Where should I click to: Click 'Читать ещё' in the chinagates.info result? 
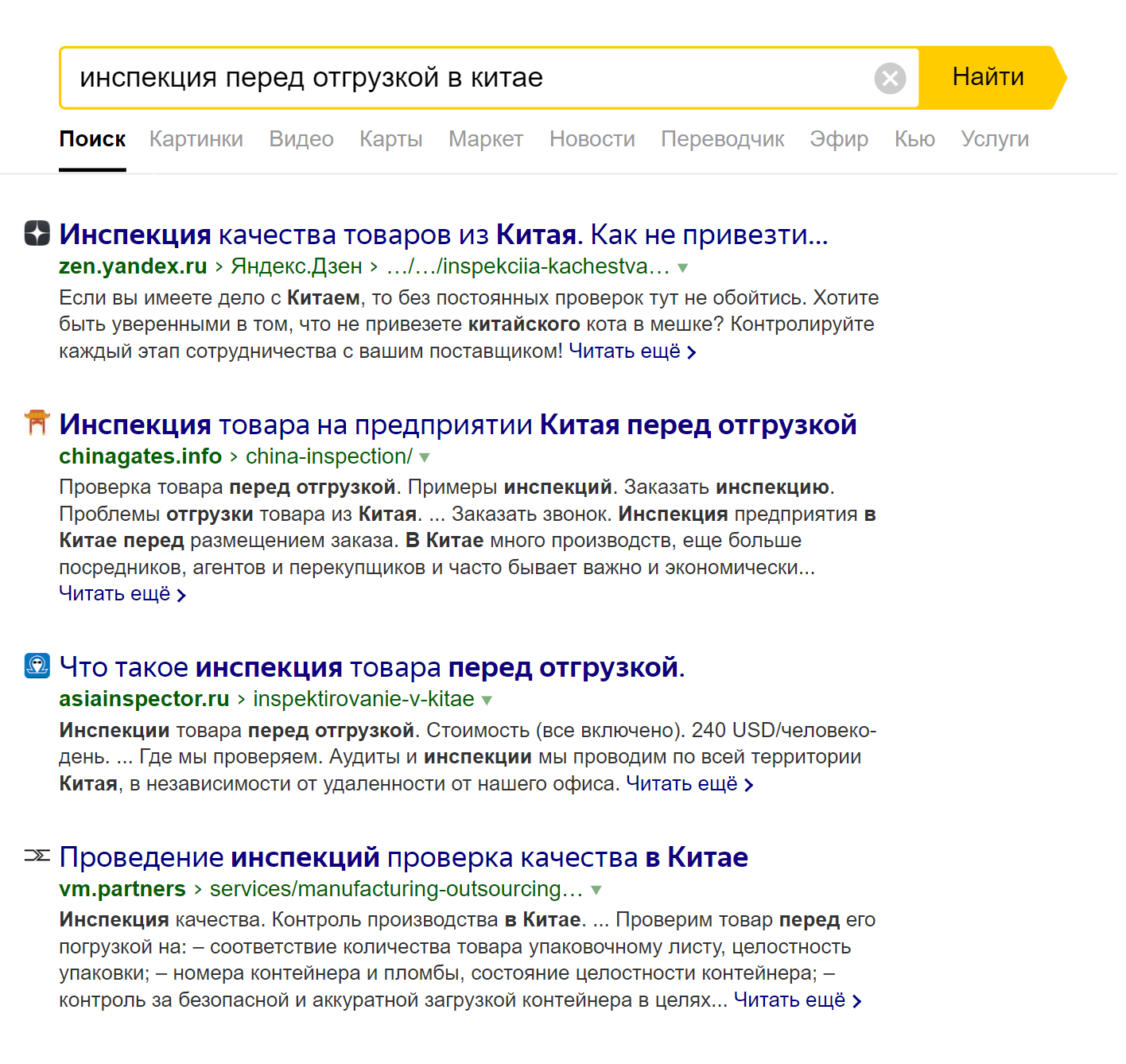122,594
